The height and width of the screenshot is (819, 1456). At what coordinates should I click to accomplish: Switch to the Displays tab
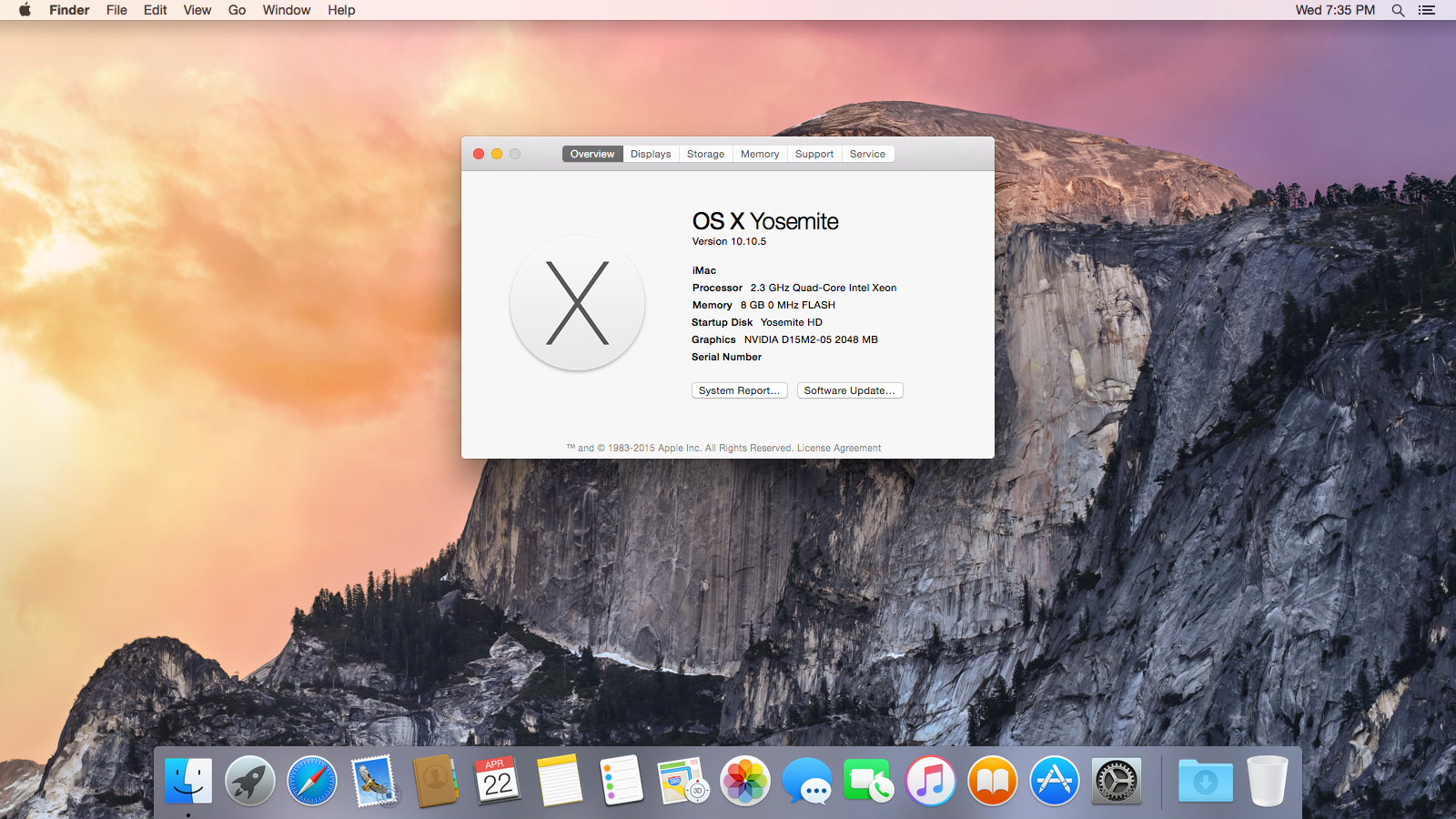click(x=651, y=154)
